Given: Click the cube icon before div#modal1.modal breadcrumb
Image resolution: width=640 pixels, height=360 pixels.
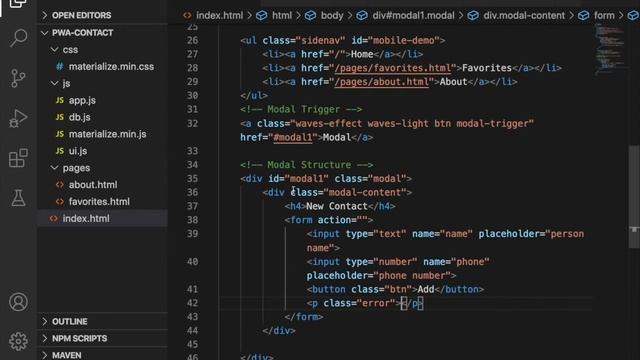Looking at the screenshot, I should 362,16.
